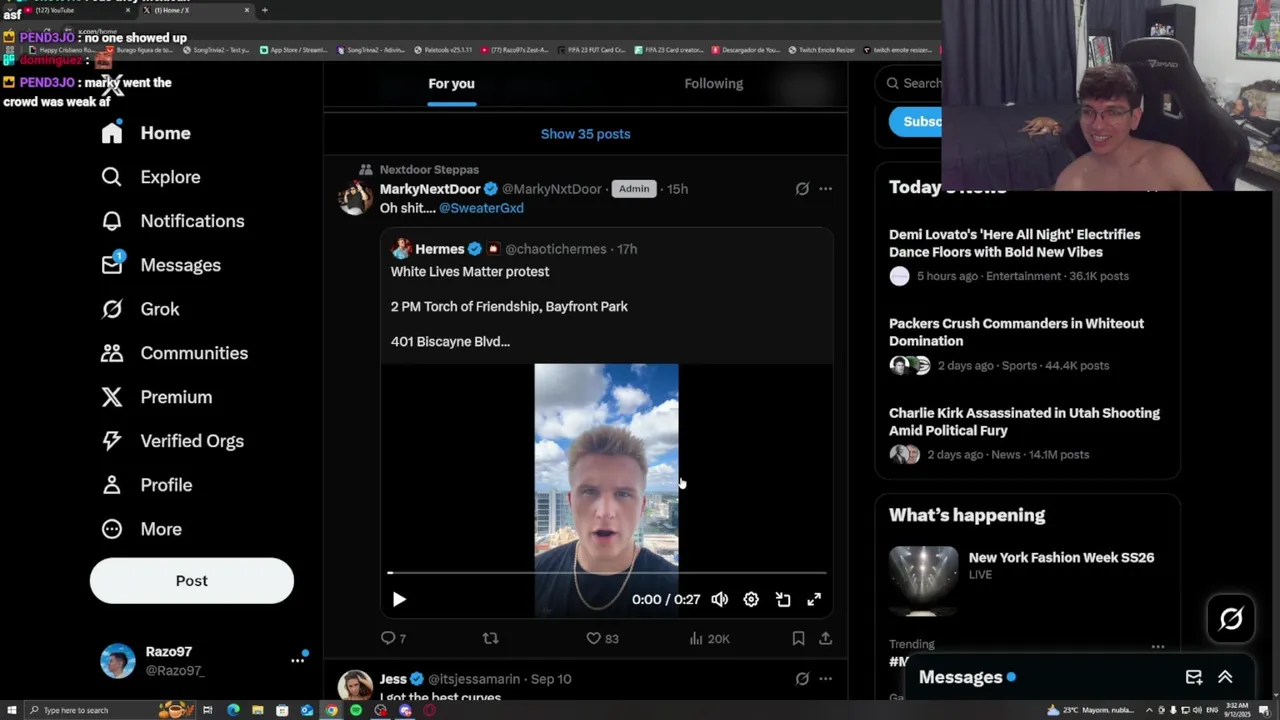
Task: Open three-dot menu on MarkyNextDoor post
Action: point(825,189)
